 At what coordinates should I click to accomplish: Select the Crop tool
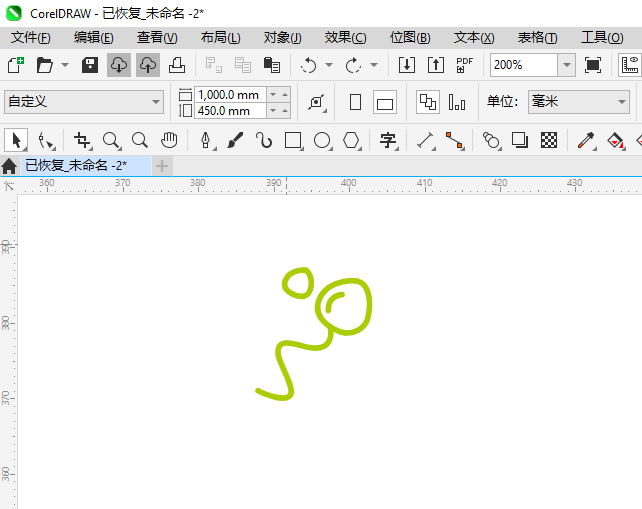click(x=82, y=140)
